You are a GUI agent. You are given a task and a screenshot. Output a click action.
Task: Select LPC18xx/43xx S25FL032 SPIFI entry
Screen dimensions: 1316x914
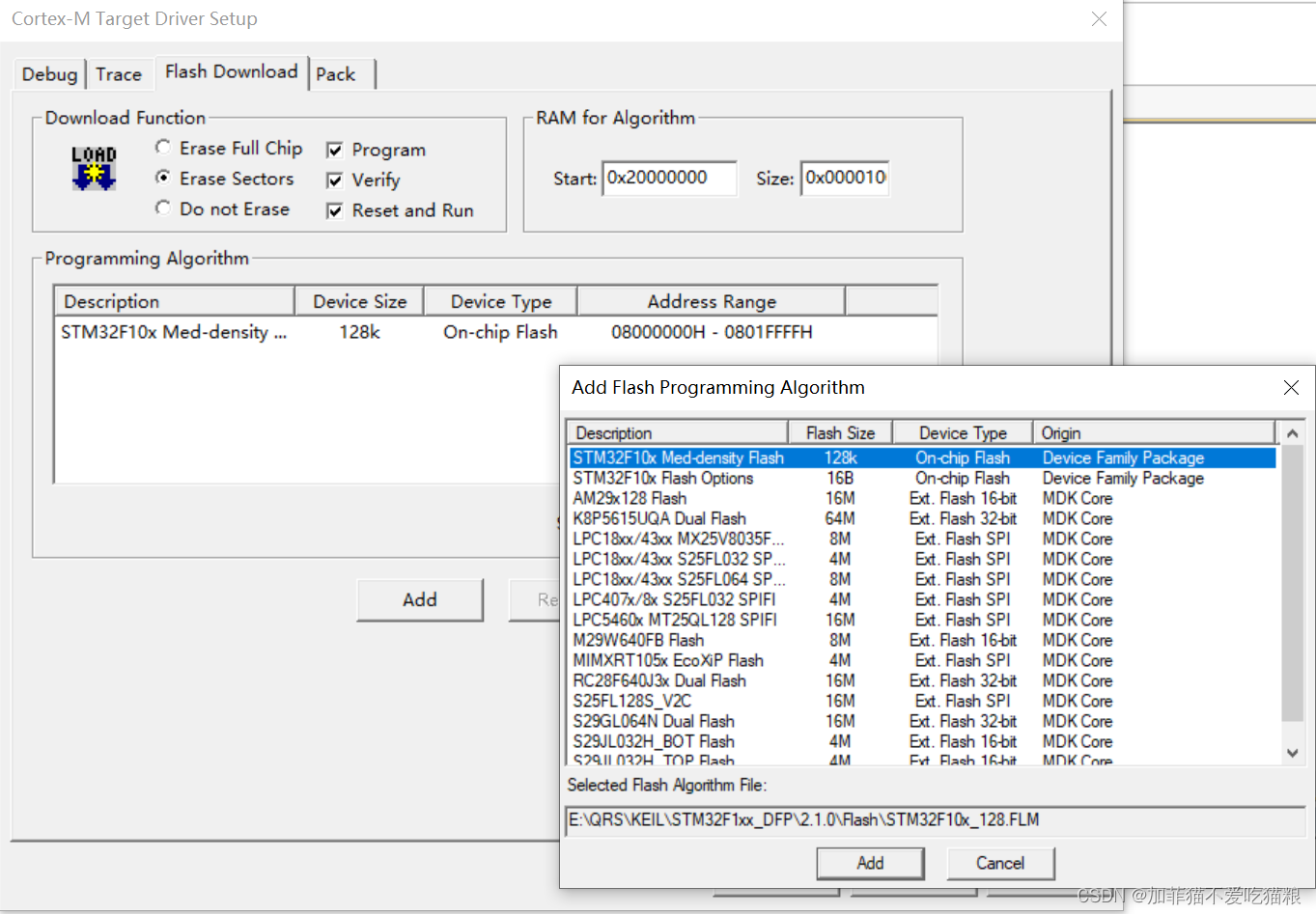pyautogui.click(x=922, y=559)
